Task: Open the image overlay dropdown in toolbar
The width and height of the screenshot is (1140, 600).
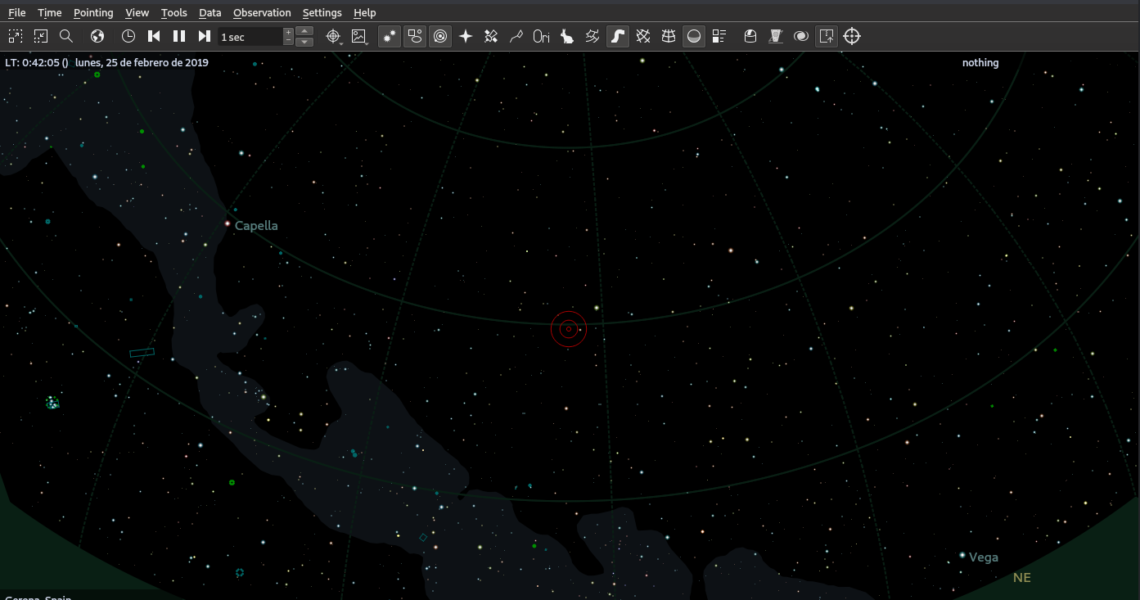Action: 360,36
